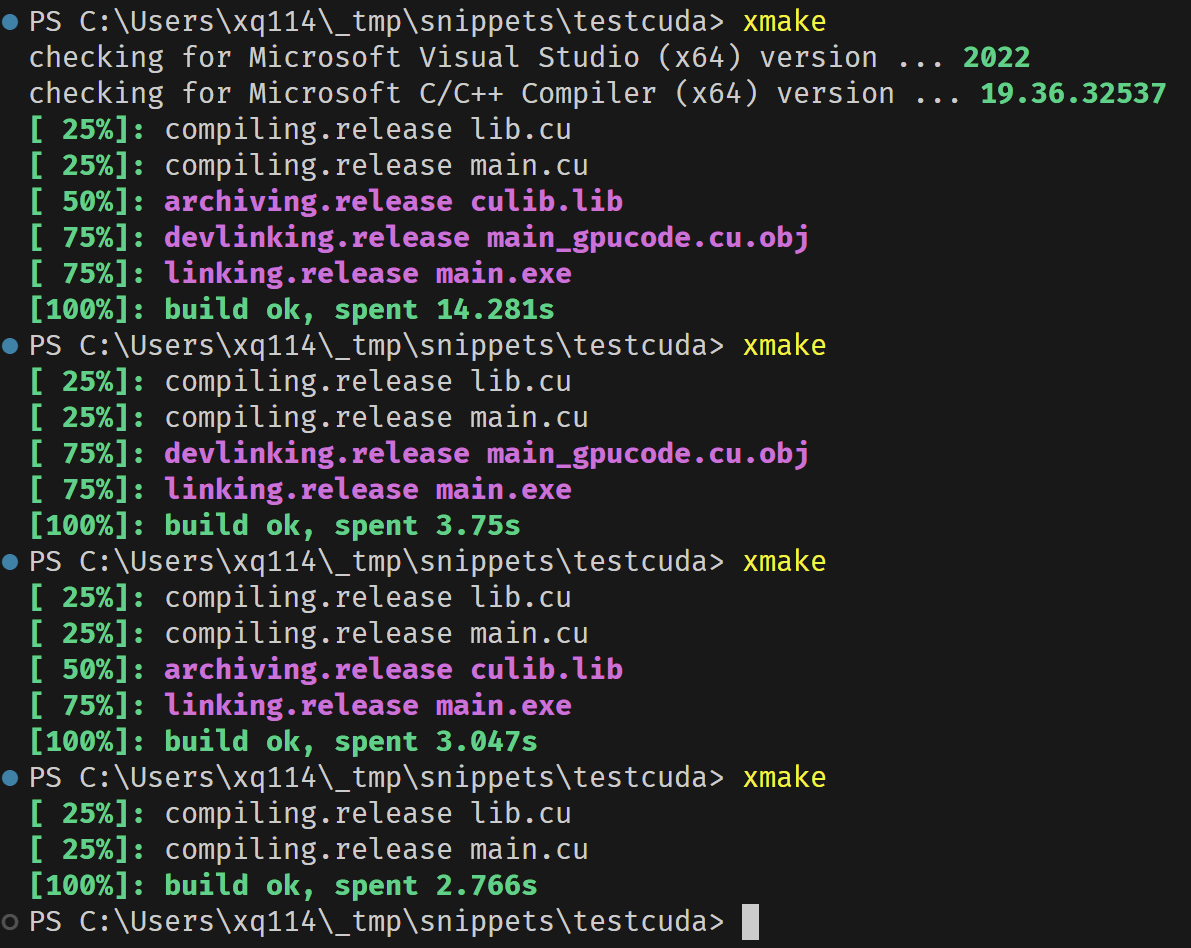Select the blue dot beside the third xmake command
This screenshot has height=948, width=1191.
10,559
